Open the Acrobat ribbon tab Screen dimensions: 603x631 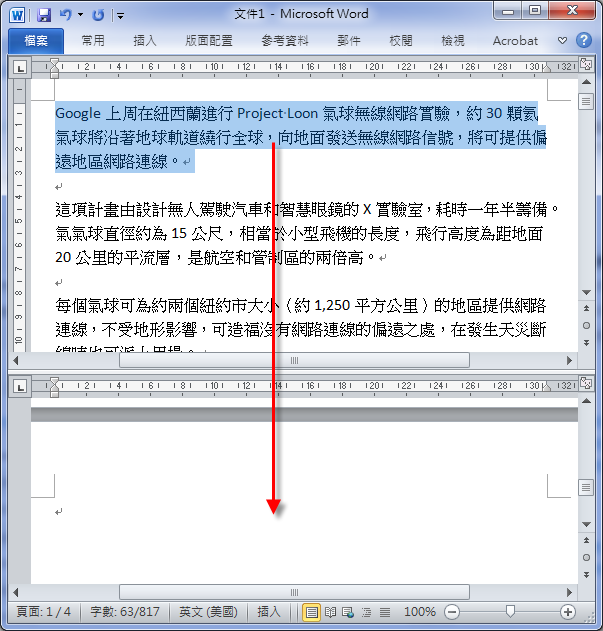click(515, 41)
